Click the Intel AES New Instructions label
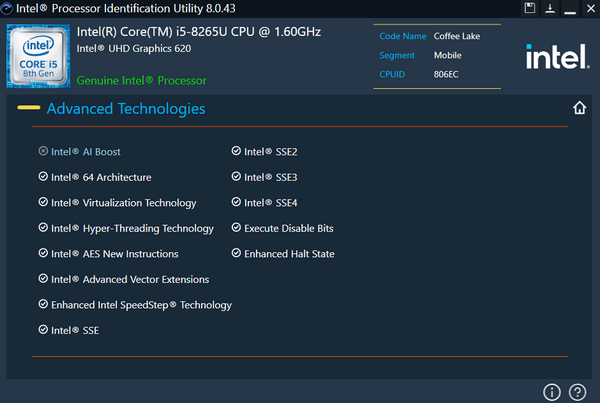The height and width of the screenshot is (403, 600). (x=114, y=254)
